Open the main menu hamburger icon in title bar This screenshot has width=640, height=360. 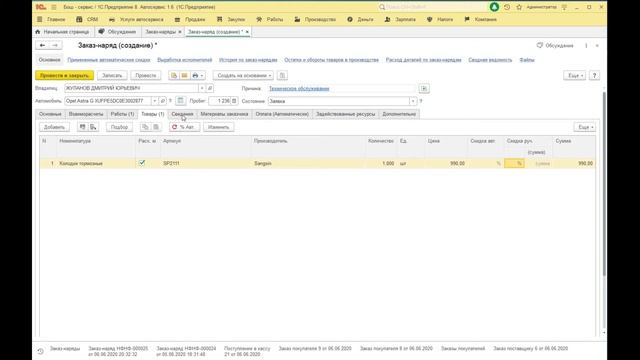point(53,7)
